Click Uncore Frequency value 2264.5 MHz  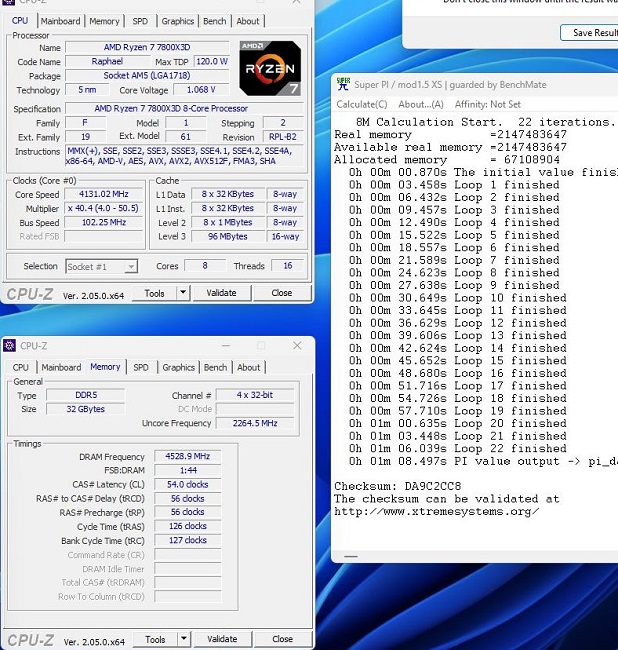[x=255, y=423]
